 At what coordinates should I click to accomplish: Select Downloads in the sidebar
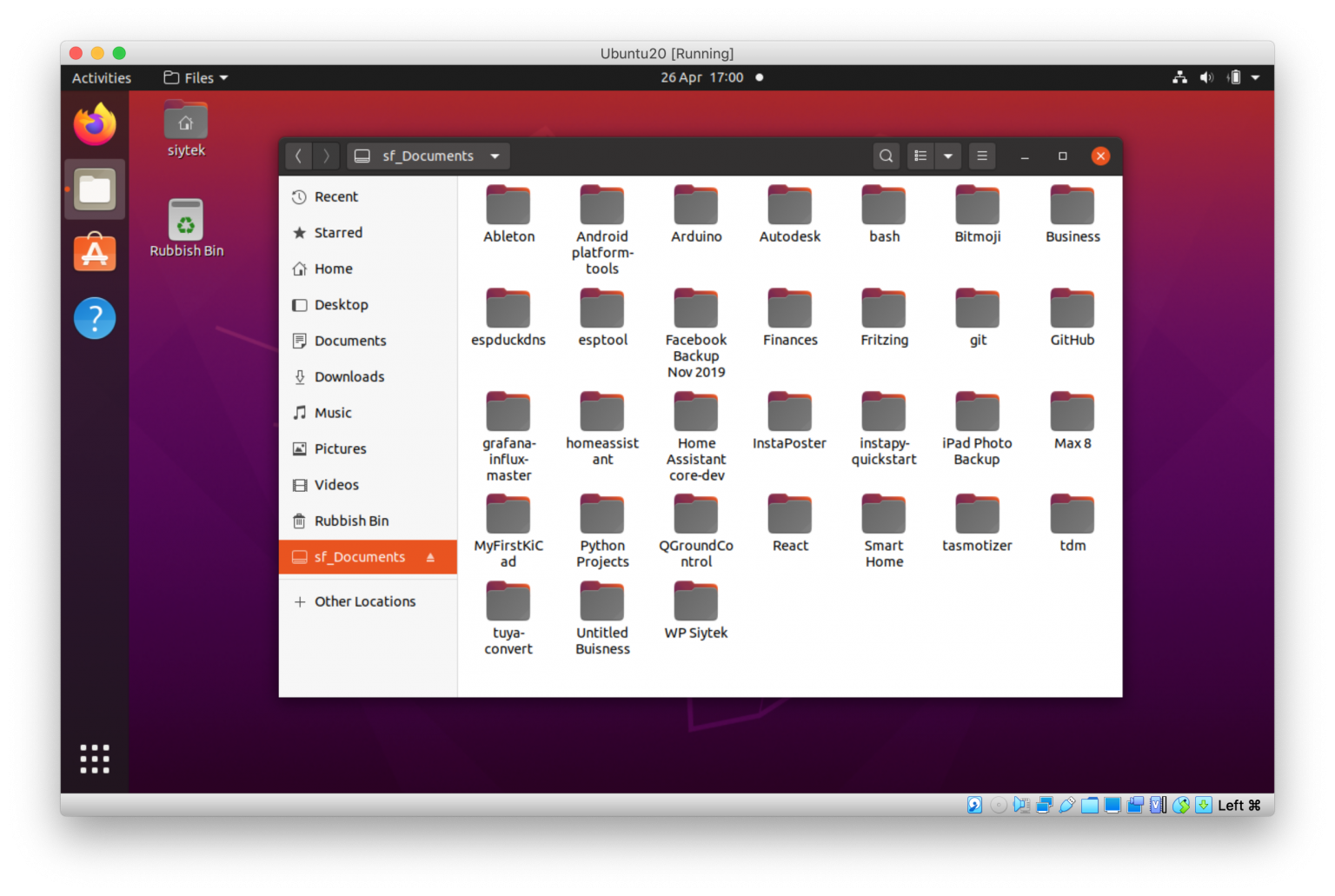[349, 376]
